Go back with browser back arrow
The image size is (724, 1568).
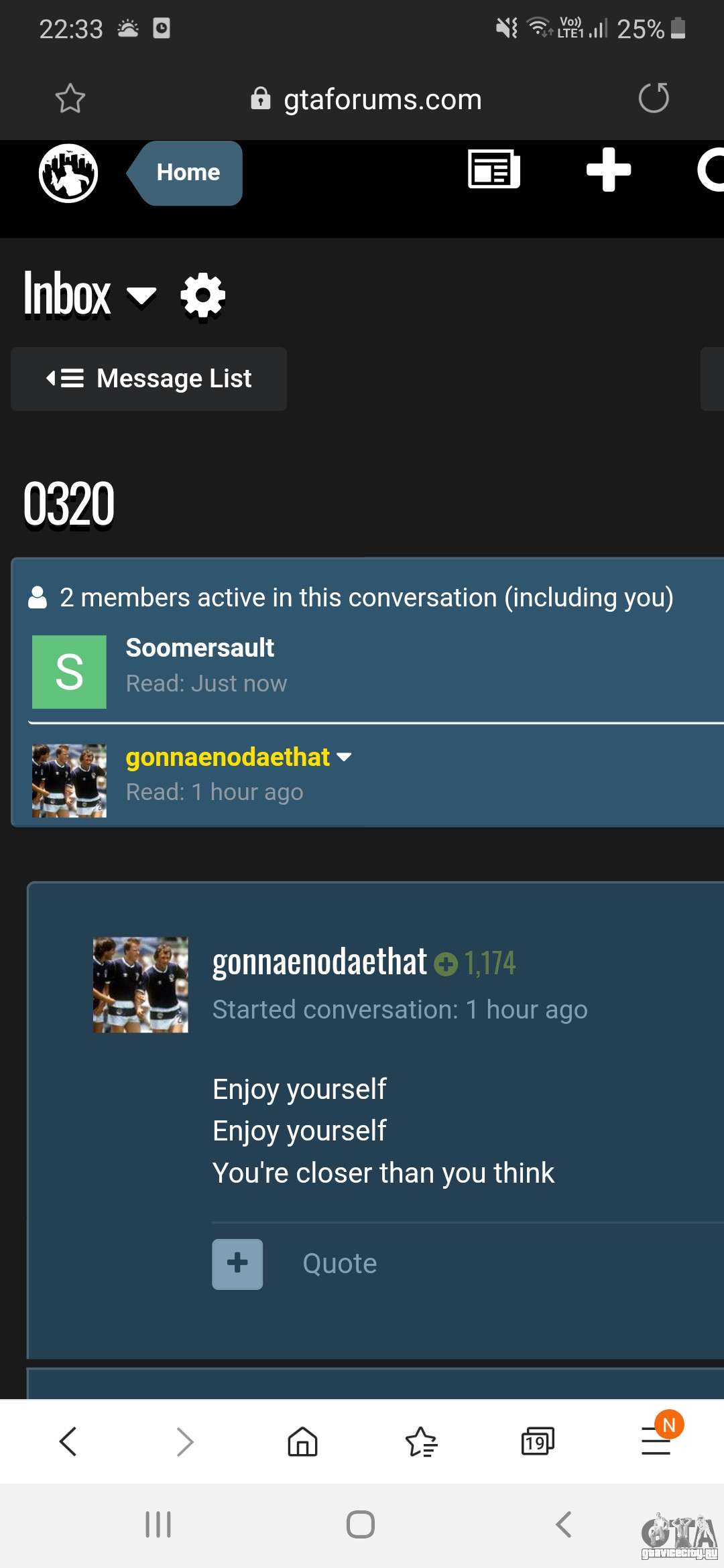68,1441
